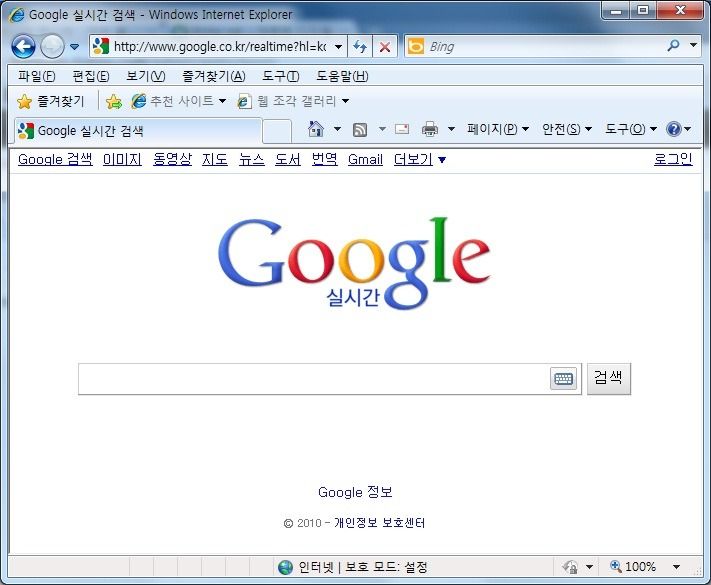Click the Internet Explorer title bar icon
This screenshot has width=711, height=585.
pyautogui.click(x=16, y=15)
